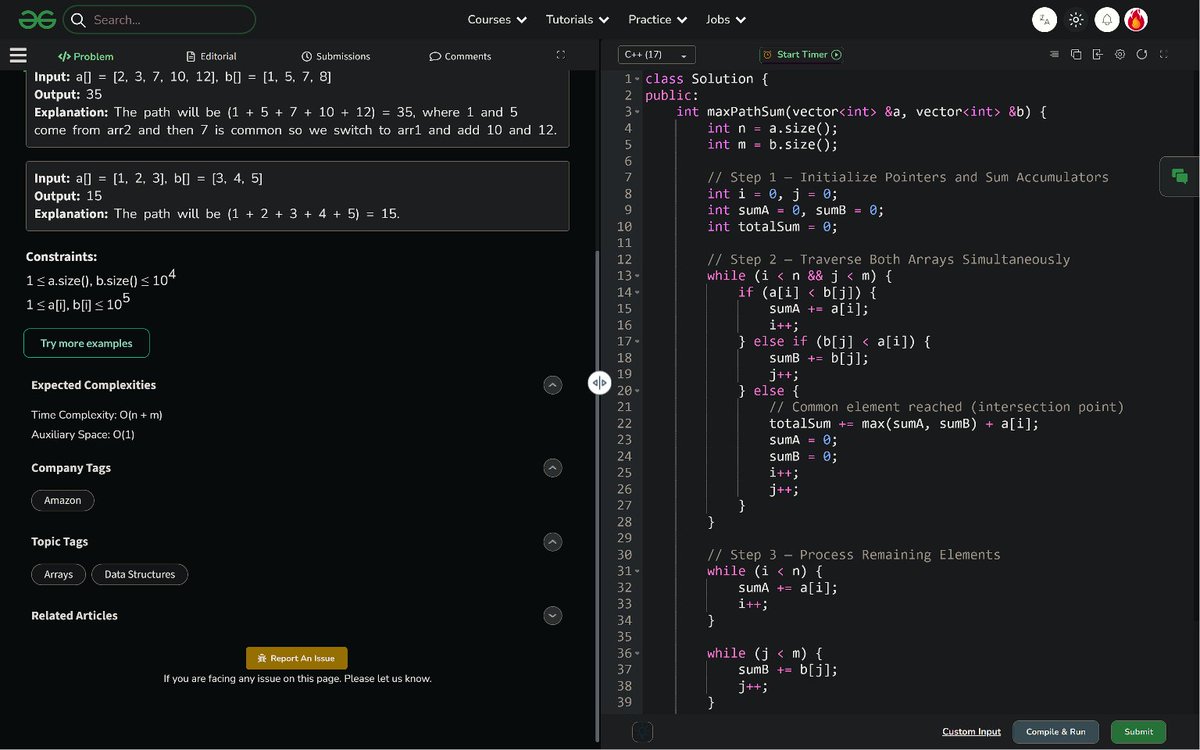Open the Practice dropdown menu

tap(657, 19)
